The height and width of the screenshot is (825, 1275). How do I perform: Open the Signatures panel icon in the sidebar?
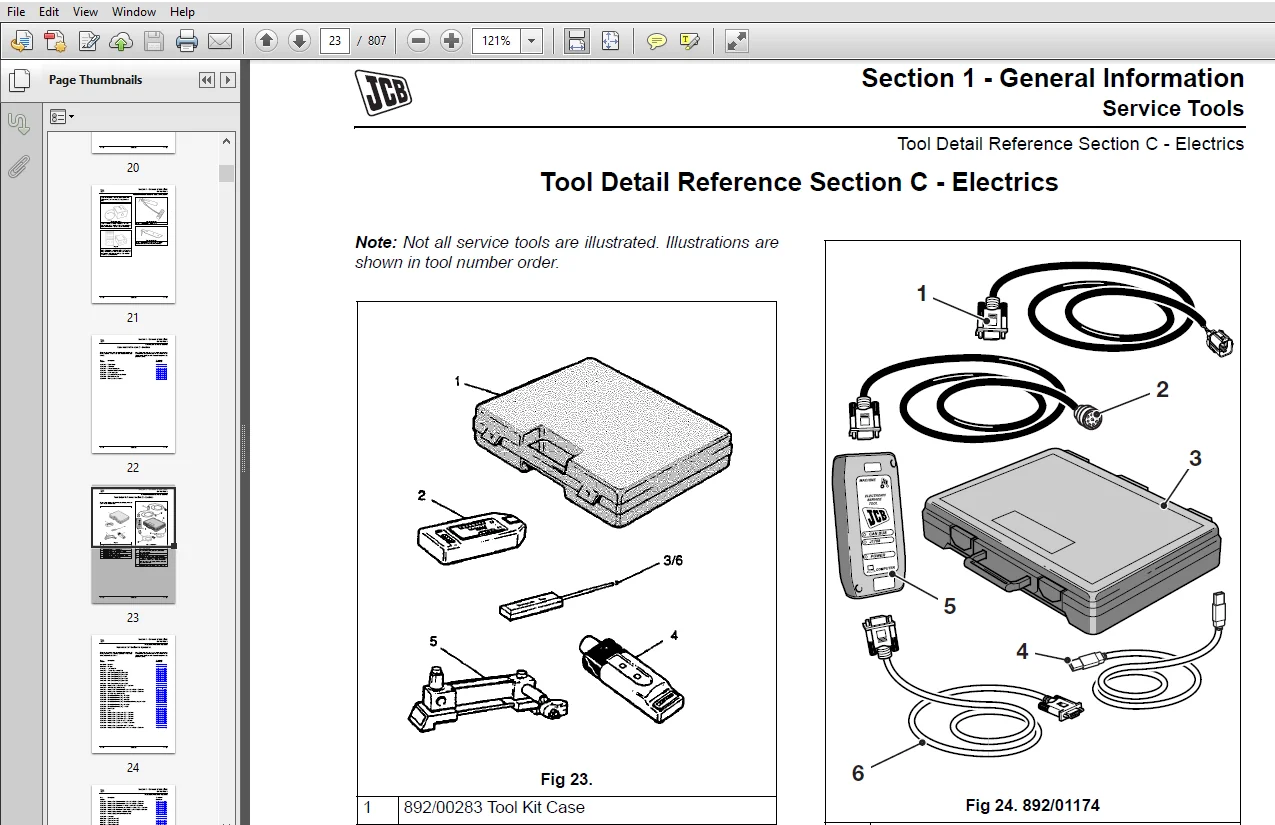[19, 123]
